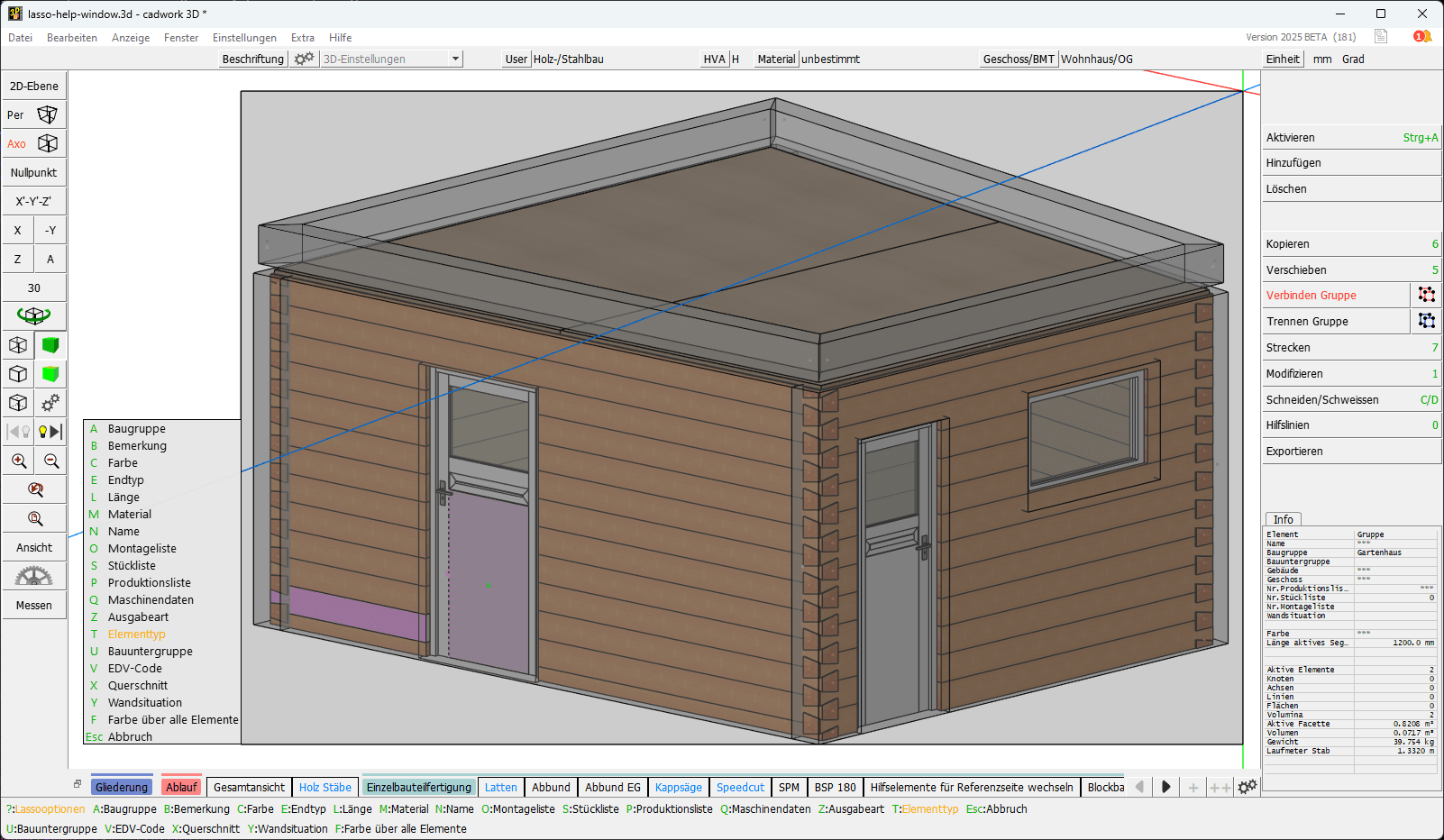1444x840 pixels.
Task: Click Aktivieren in the right panel
Action: coord(1351,138)
